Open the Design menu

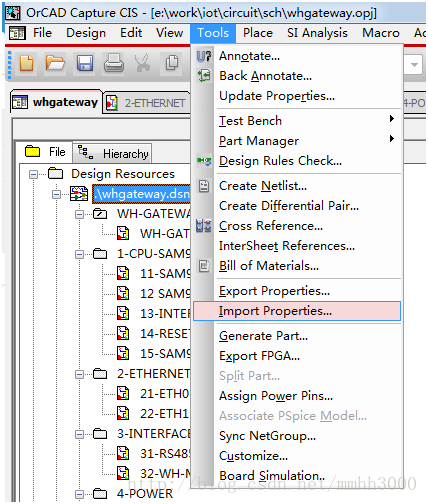pyautogui.click(x=86, y=33)
